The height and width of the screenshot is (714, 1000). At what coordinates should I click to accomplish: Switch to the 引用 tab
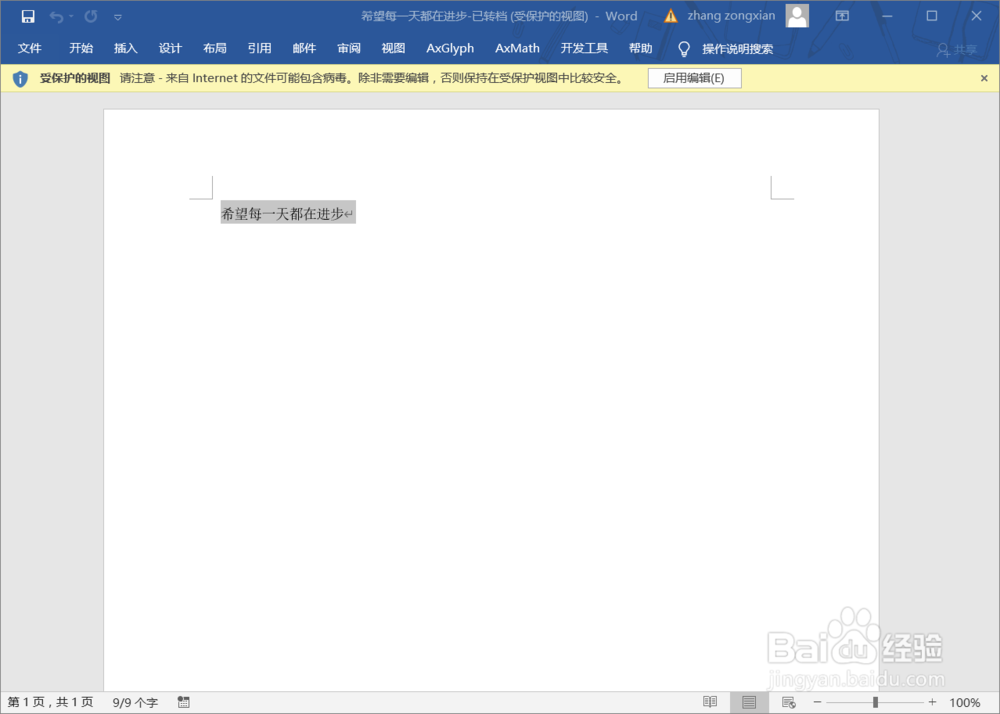click(x=260, y=48)
